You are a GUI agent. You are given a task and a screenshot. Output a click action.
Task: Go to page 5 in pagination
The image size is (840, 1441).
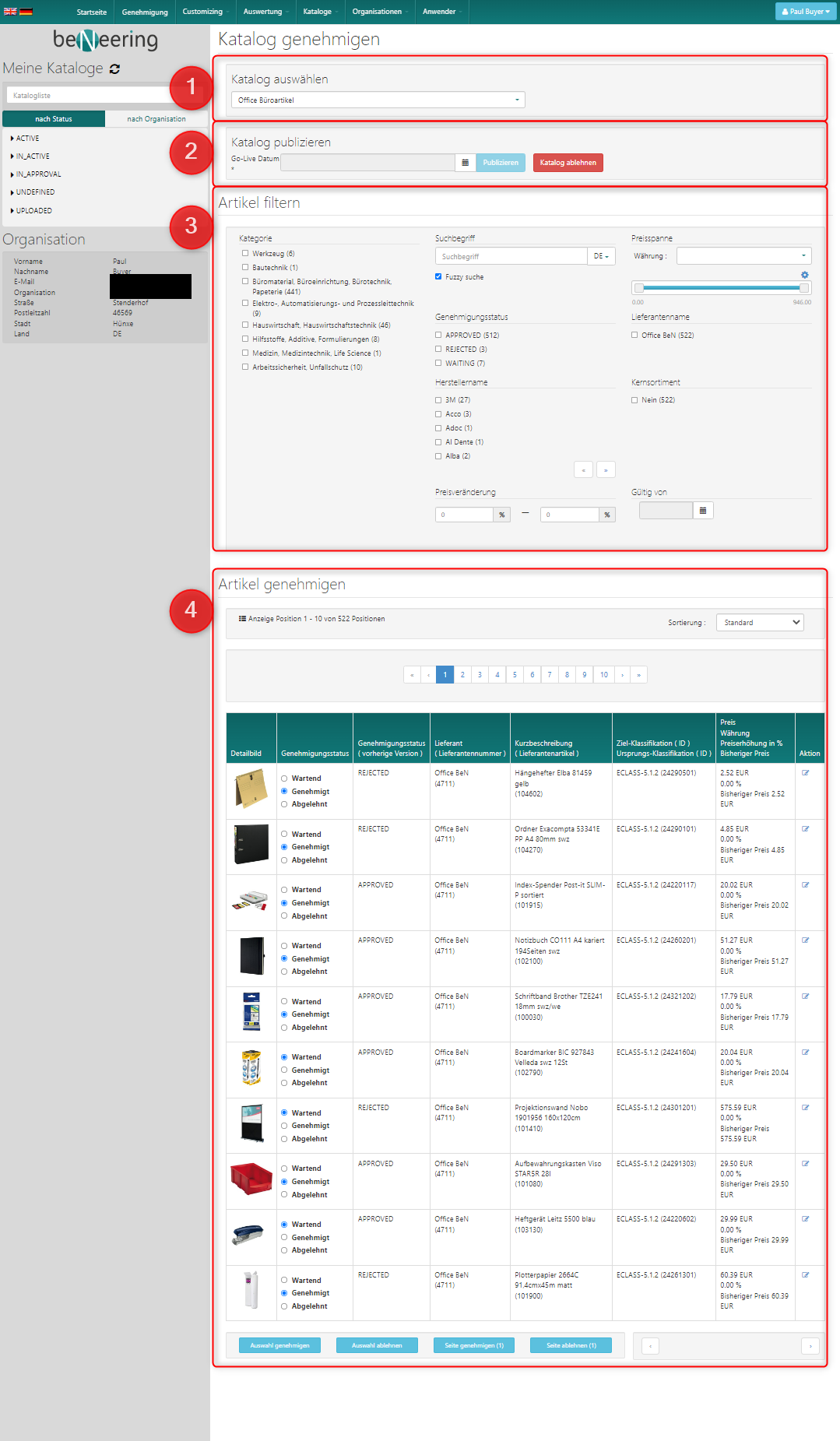(515, 675)
